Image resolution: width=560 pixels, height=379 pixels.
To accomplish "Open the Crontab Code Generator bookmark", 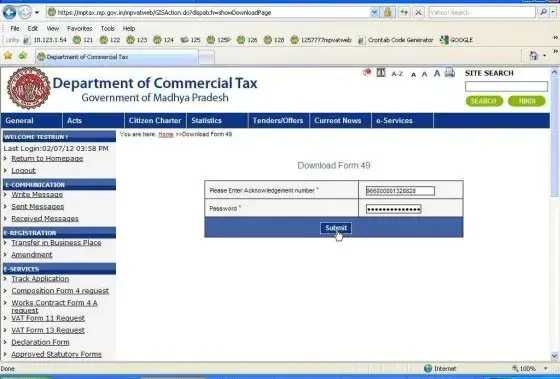I will (396, 40).
